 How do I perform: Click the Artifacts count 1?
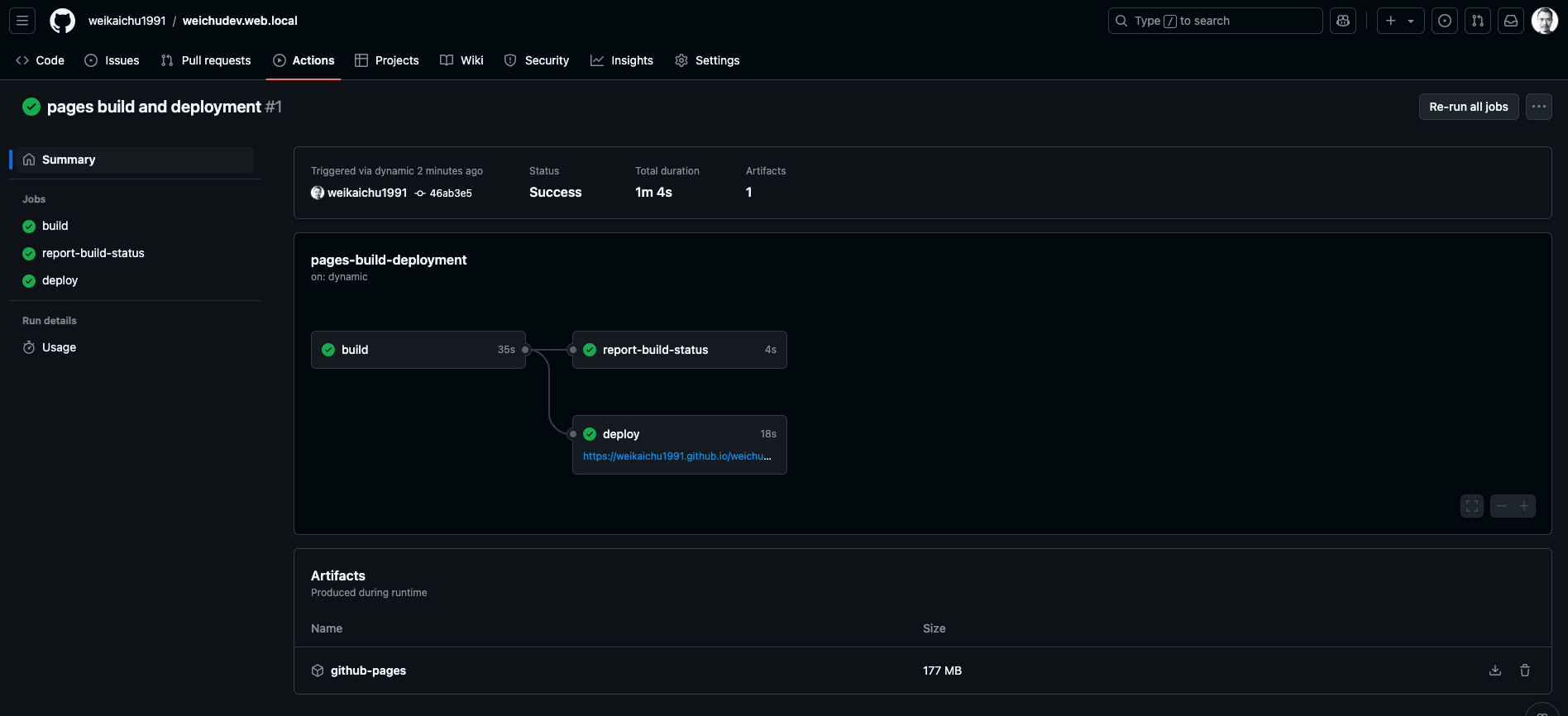749,192
